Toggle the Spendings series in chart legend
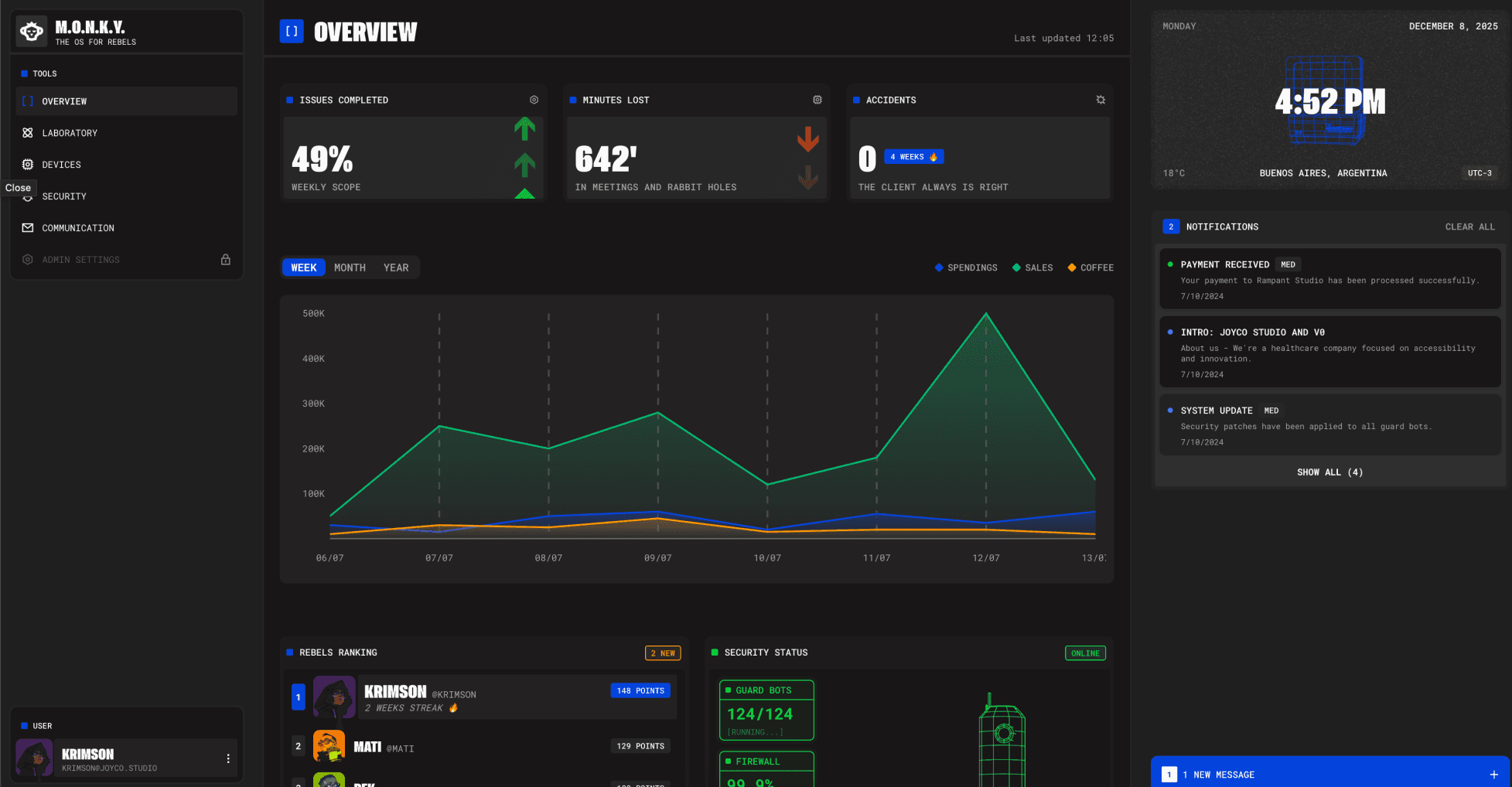The width and height of the screenshot is (1512, 787). click(x=966, y=267)
